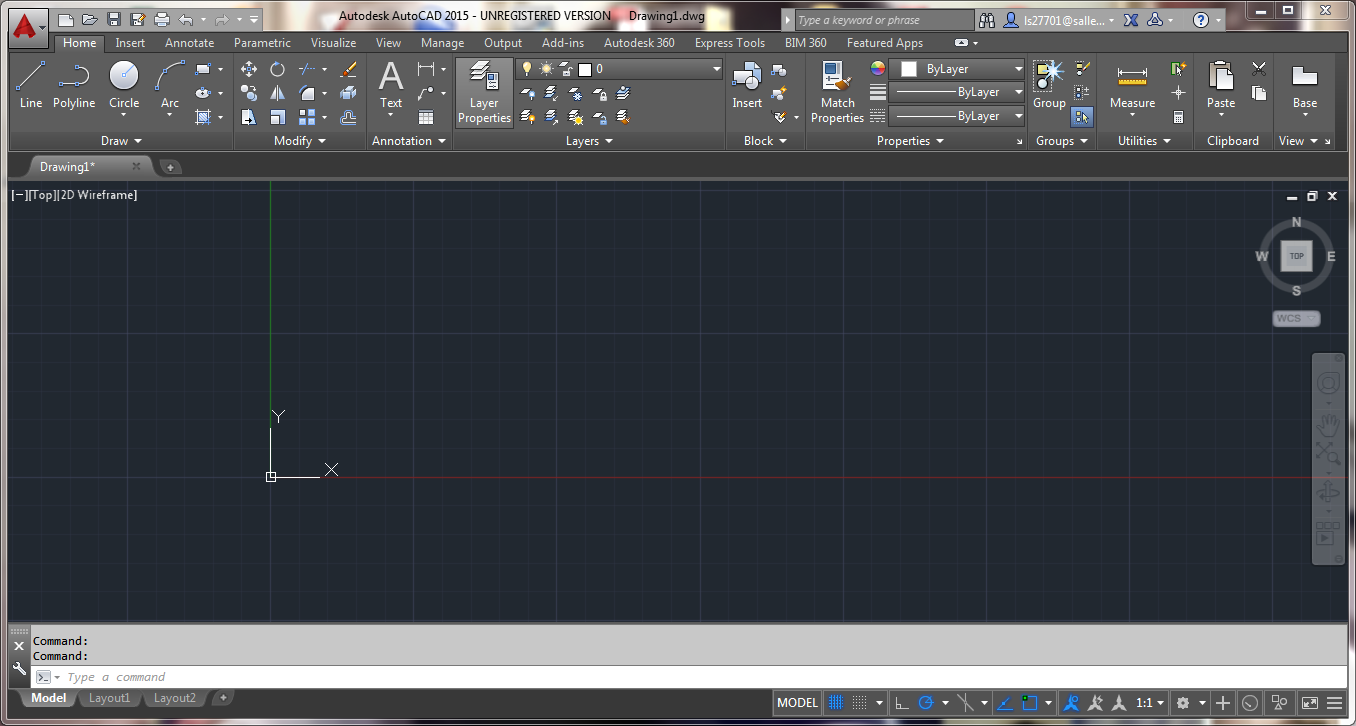
Task: Toggle Polar Tracking in status bar
Action: tap(926, 703)
